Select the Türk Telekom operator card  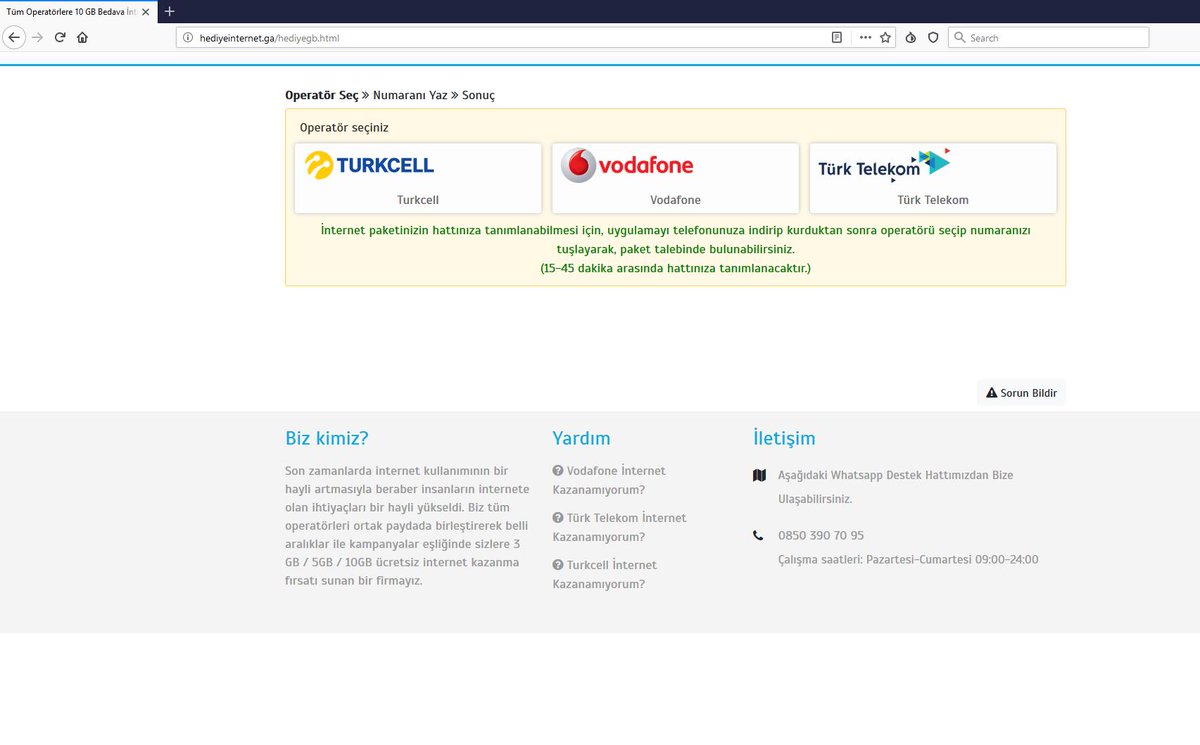click(x=933, y=178)
